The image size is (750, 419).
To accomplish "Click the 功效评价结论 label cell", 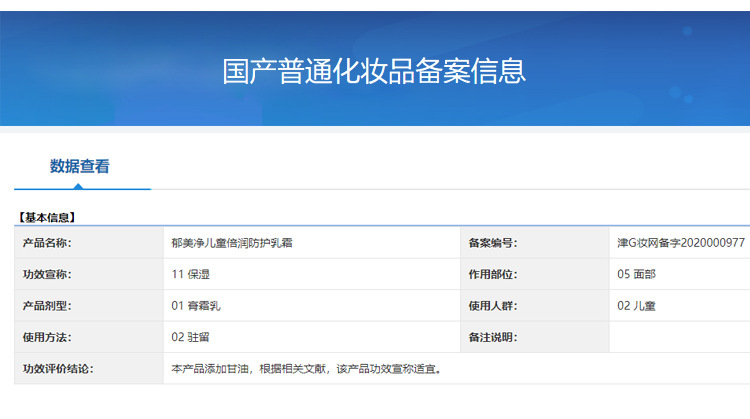I will pos(89,369).
